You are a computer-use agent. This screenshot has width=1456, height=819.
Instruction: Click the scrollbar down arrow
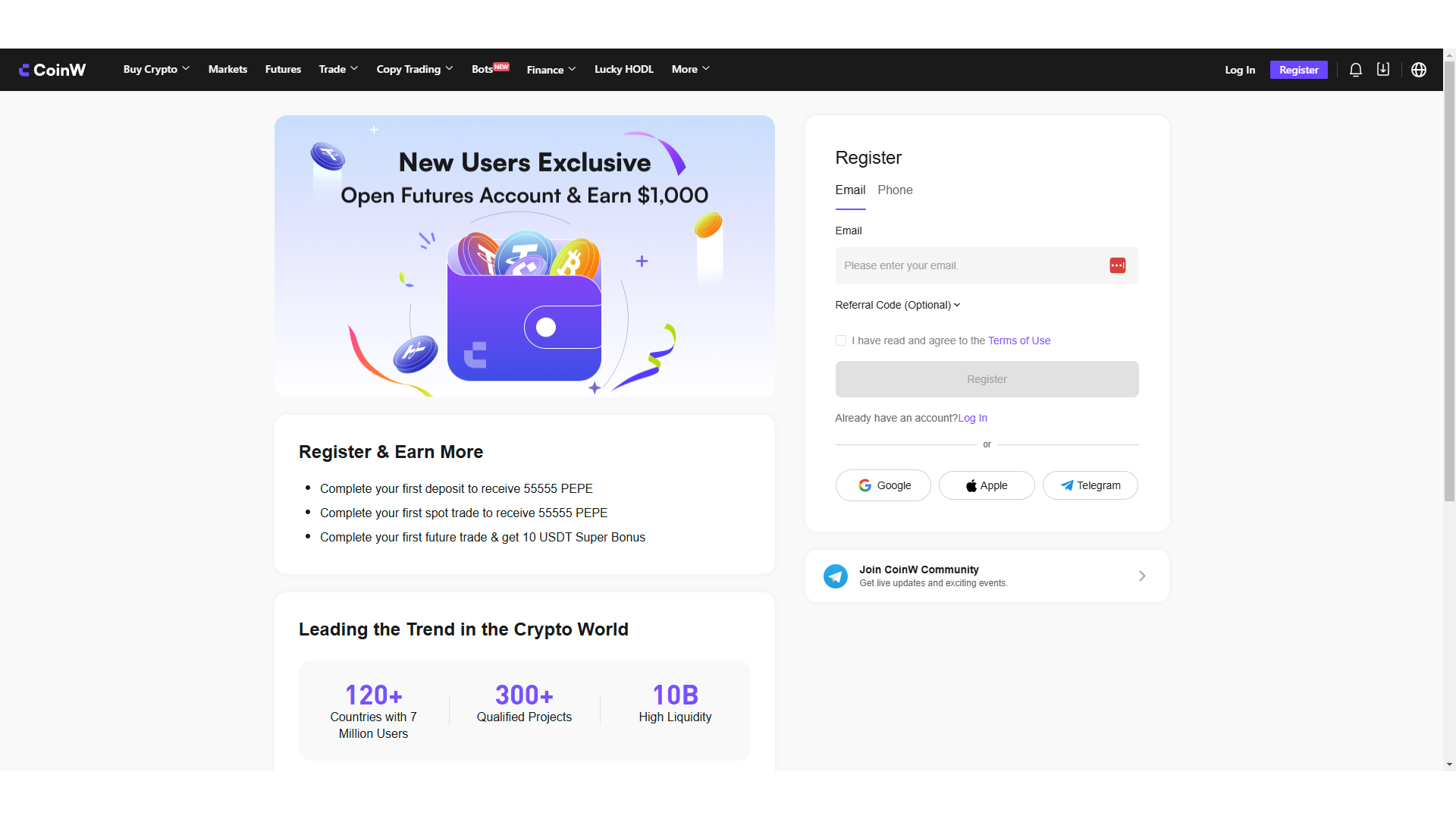point(1449,764)
